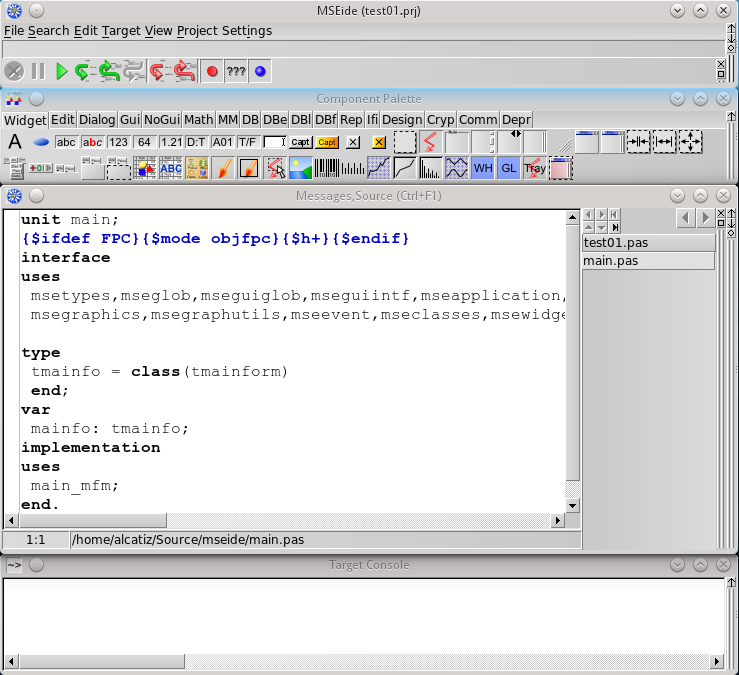739x675 pixels.
Task: Collapse the Component Palette window with down chevron
Action: coord(677,98)
